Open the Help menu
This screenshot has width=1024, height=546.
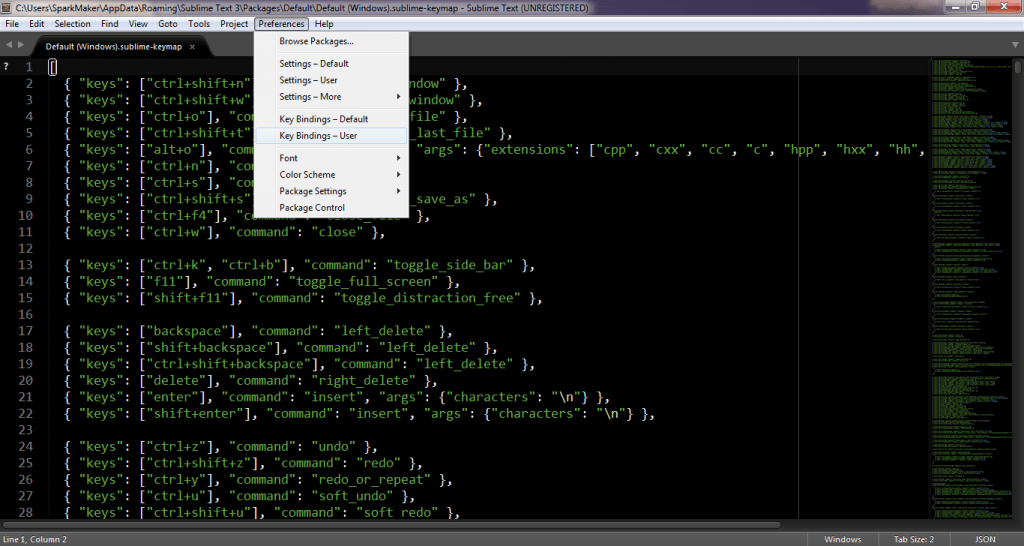324,24
